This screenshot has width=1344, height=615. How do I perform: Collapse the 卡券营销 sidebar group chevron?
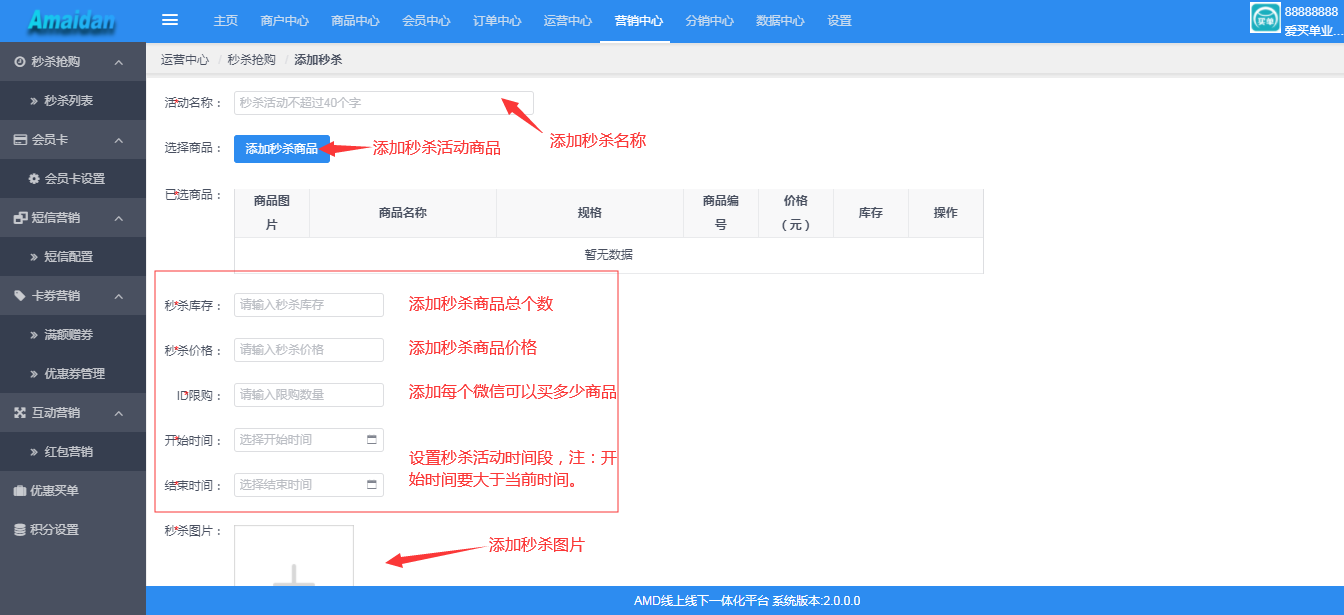(x=119, y=296)
